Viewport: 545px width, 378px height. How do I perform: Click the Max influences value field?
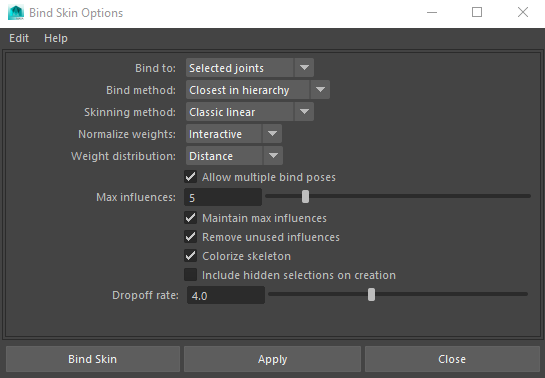[223, 197]
